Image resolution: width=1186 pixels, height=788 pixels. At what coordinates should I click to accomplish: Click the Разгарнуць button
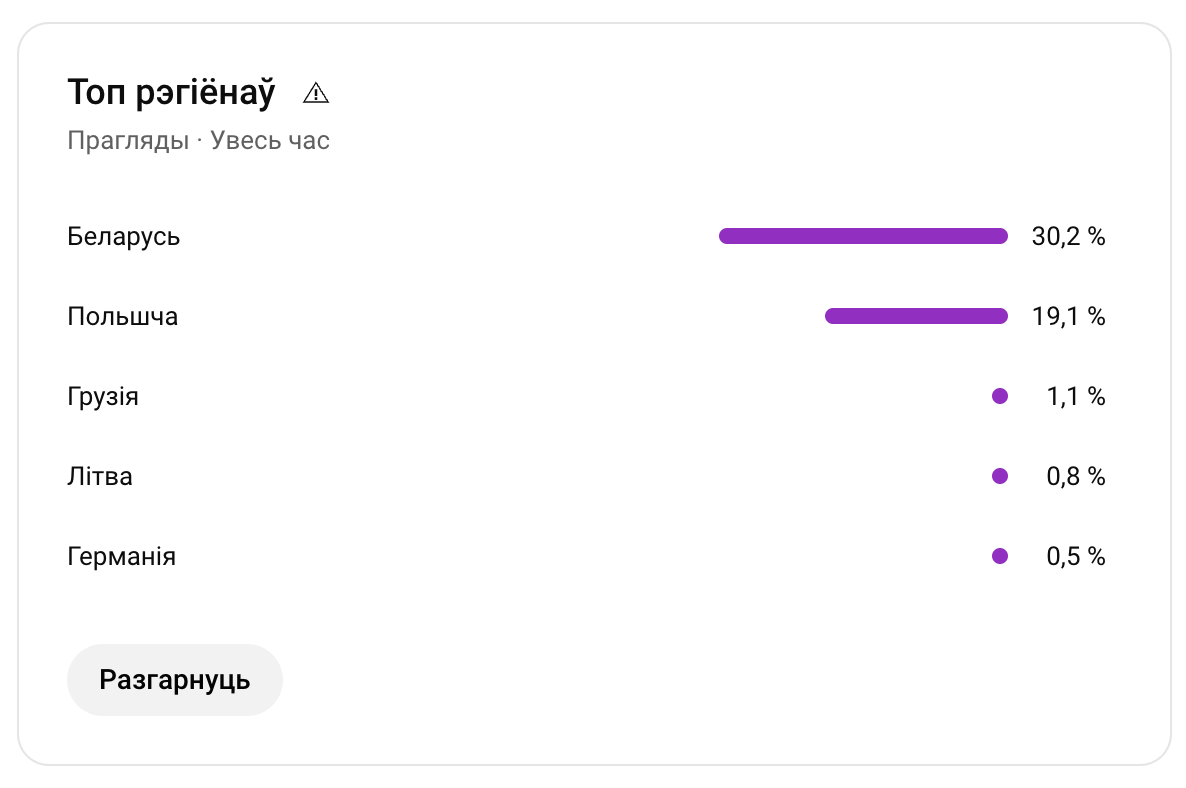pos(175,680)
